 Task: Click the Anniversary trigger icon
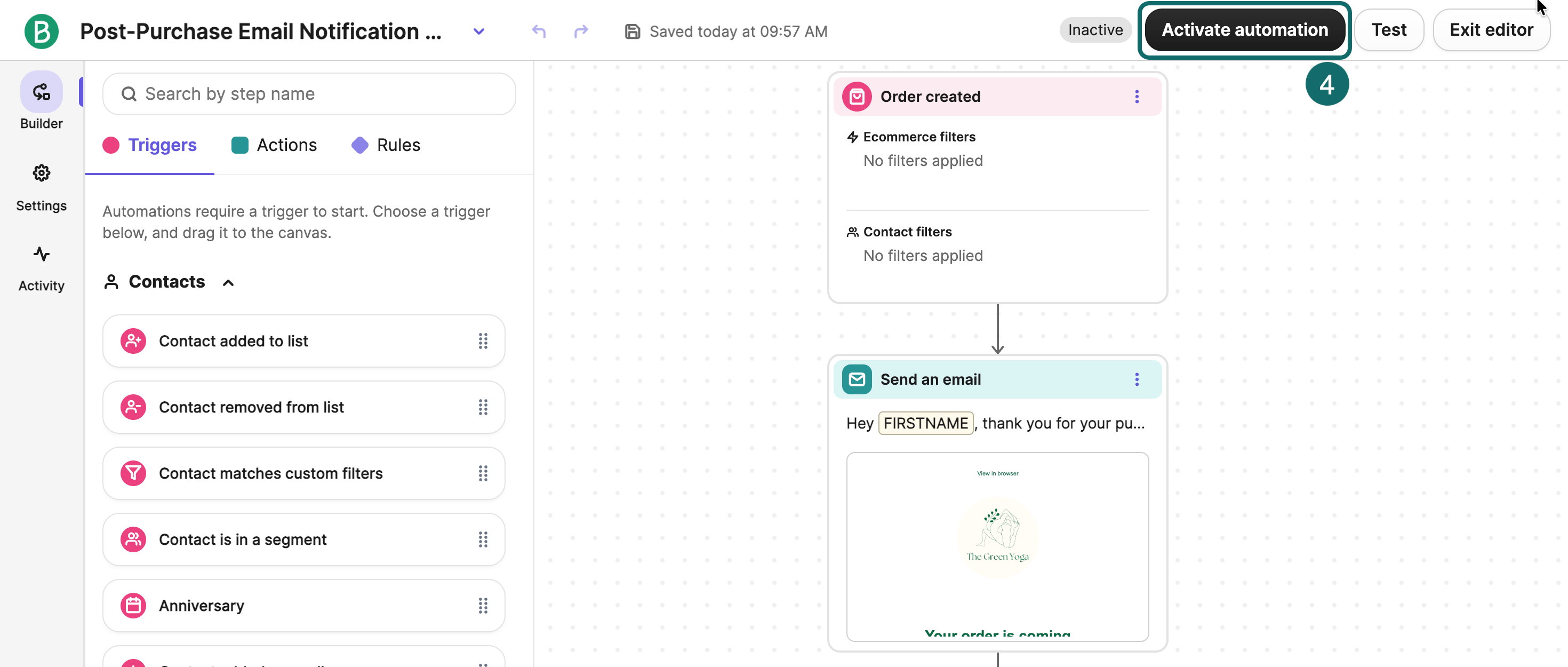tap(133, 605)
